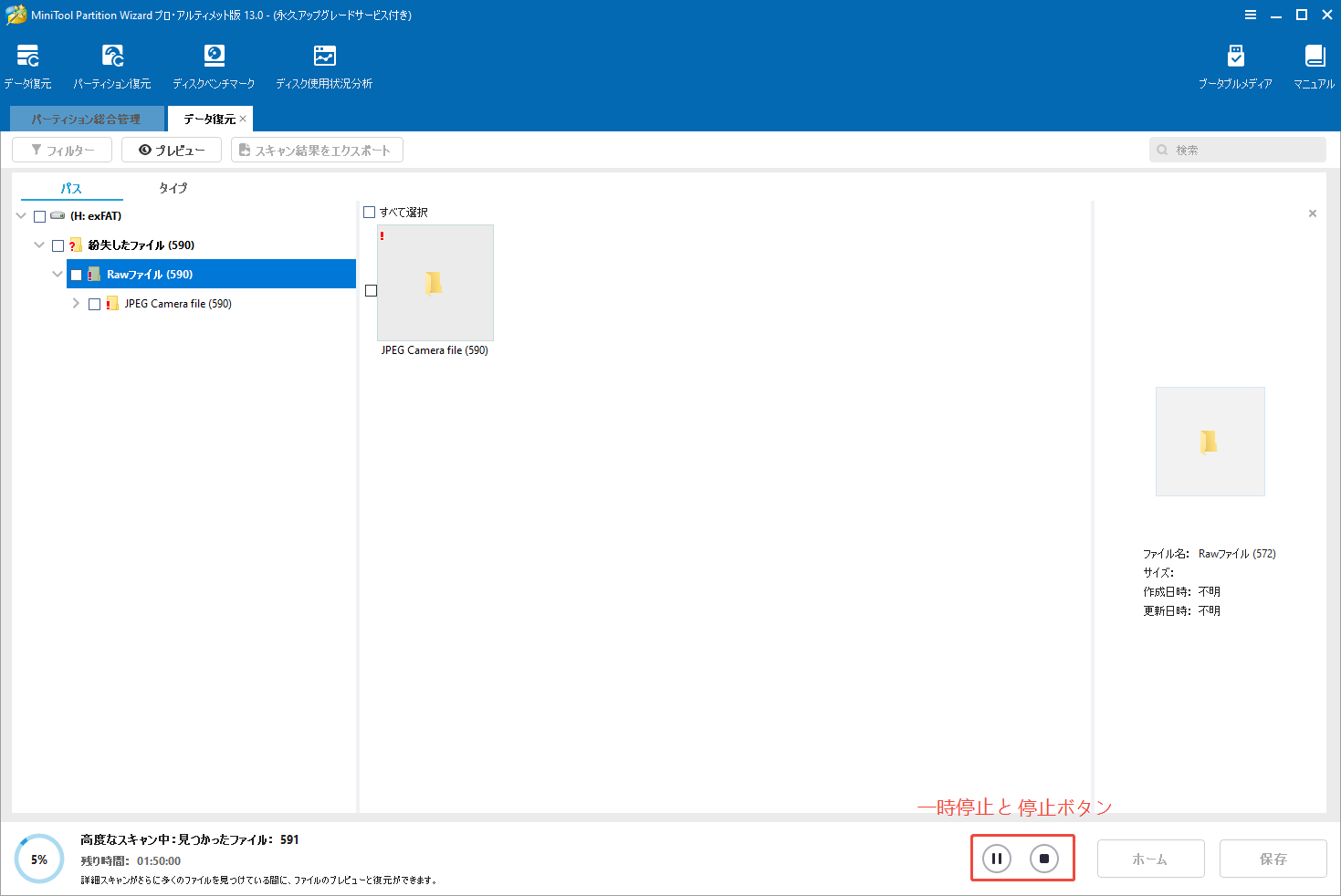Click the ホーム button

tap(1150, 859)
